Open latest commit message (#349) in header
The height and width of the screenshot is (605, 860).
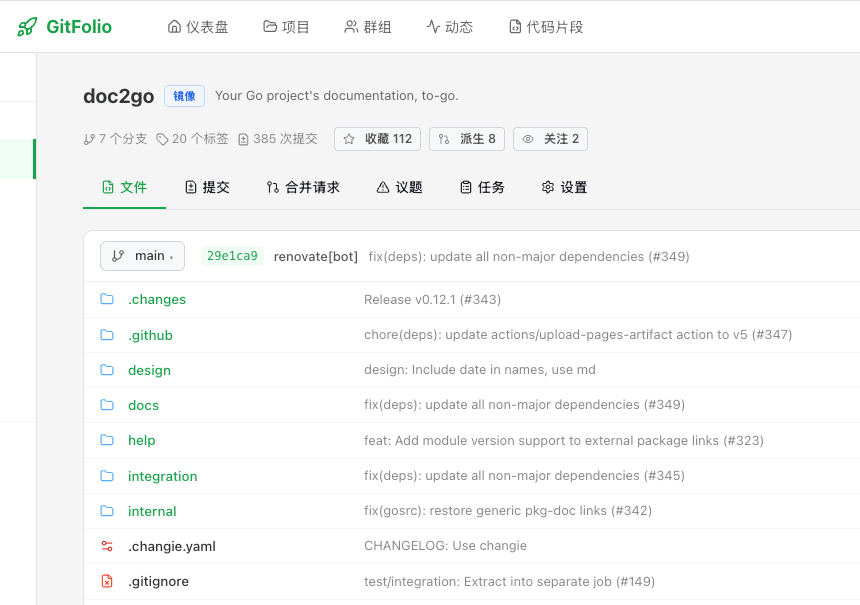tap(529, 257)
